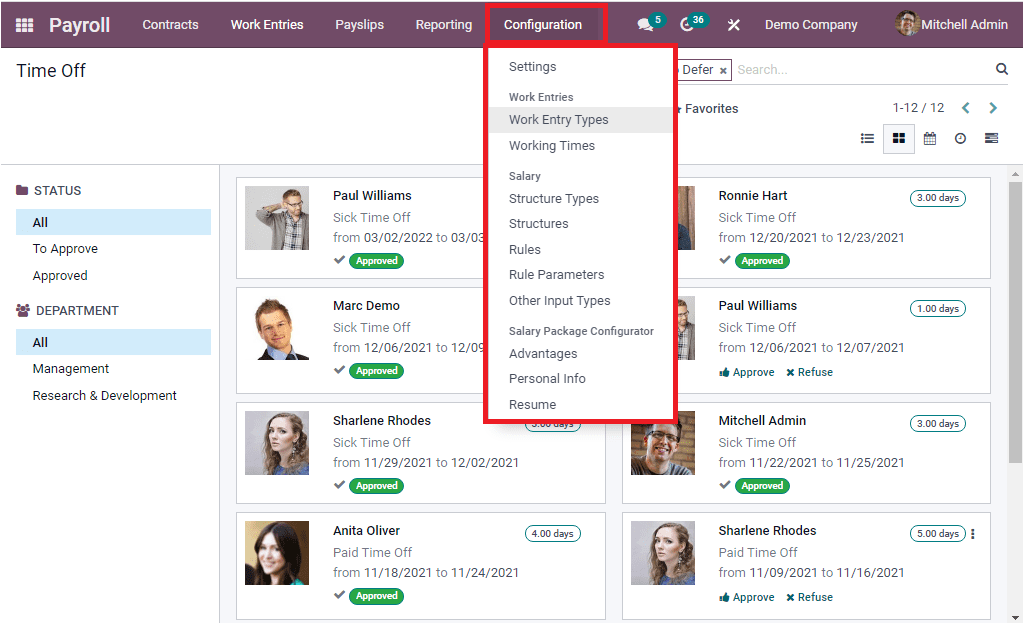Switch to calendar view
The width and height of the screenshot is (1024, 624).
929,138
